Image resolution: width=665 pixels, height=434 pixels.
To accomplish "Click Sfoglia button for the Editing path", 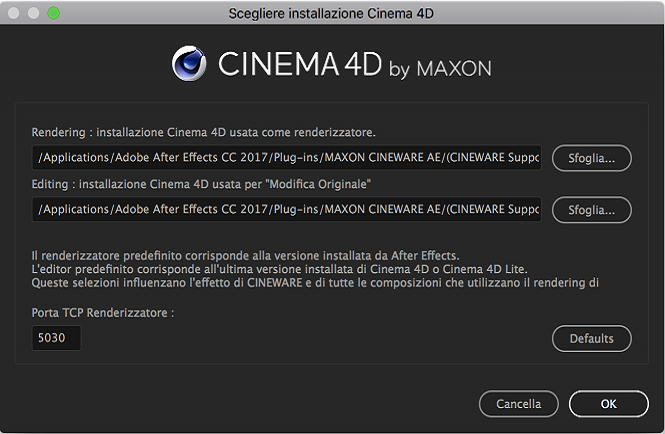I will (591, 210).
